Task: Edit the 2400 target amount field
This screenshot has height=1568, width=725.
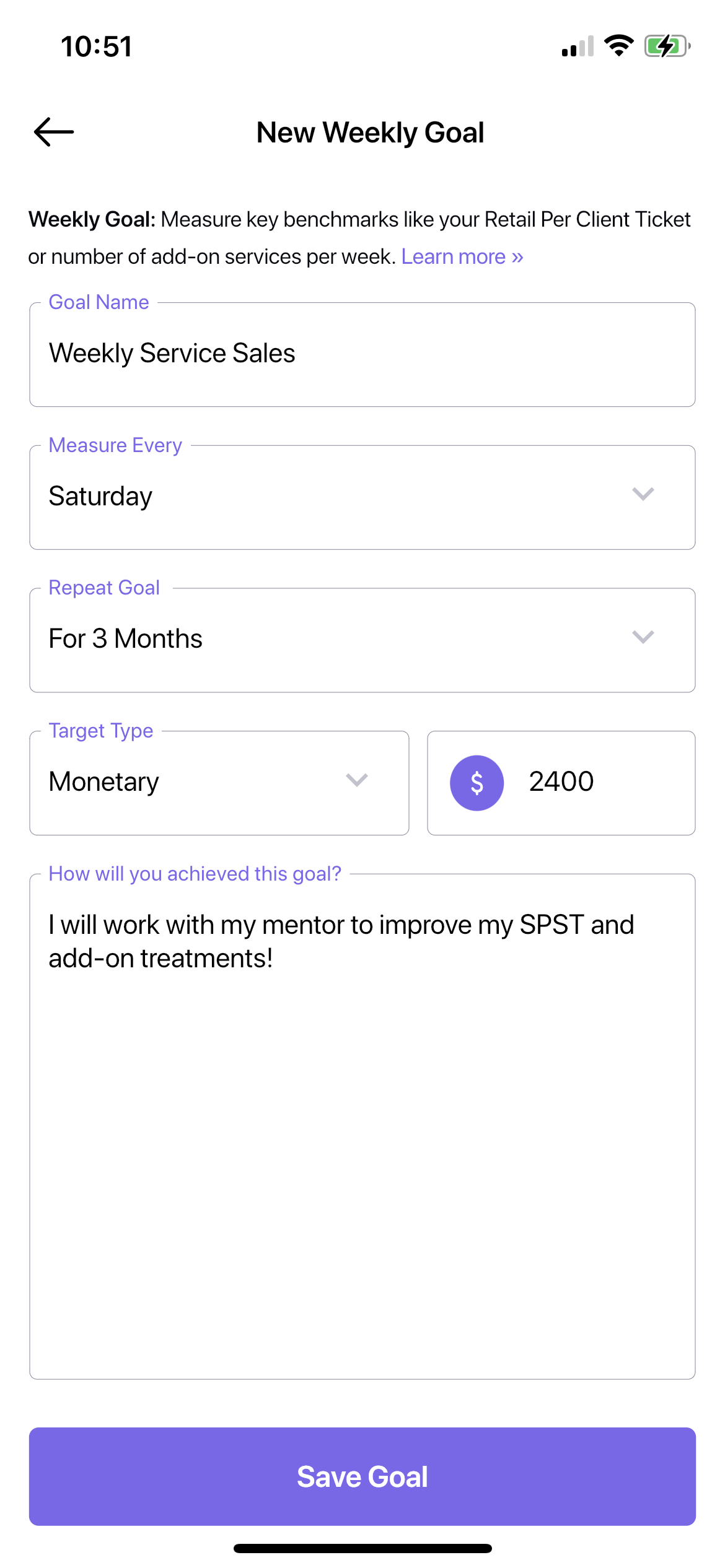Action: tap(561, 783)
